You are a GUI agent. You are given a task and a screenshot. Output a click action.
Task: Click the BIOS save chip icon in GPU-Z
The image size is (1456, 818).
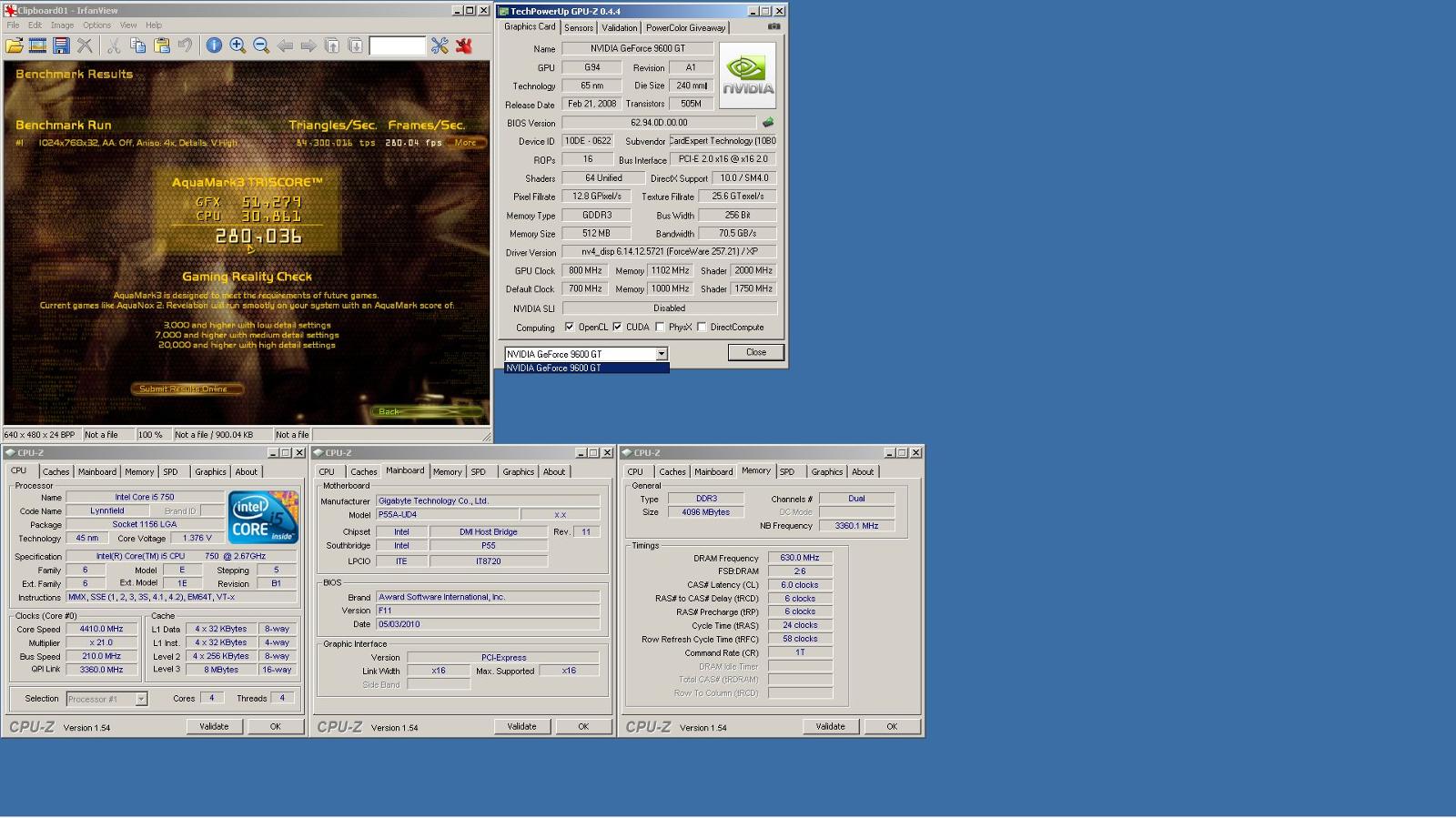pyautogui.click(x=768, y=122)
